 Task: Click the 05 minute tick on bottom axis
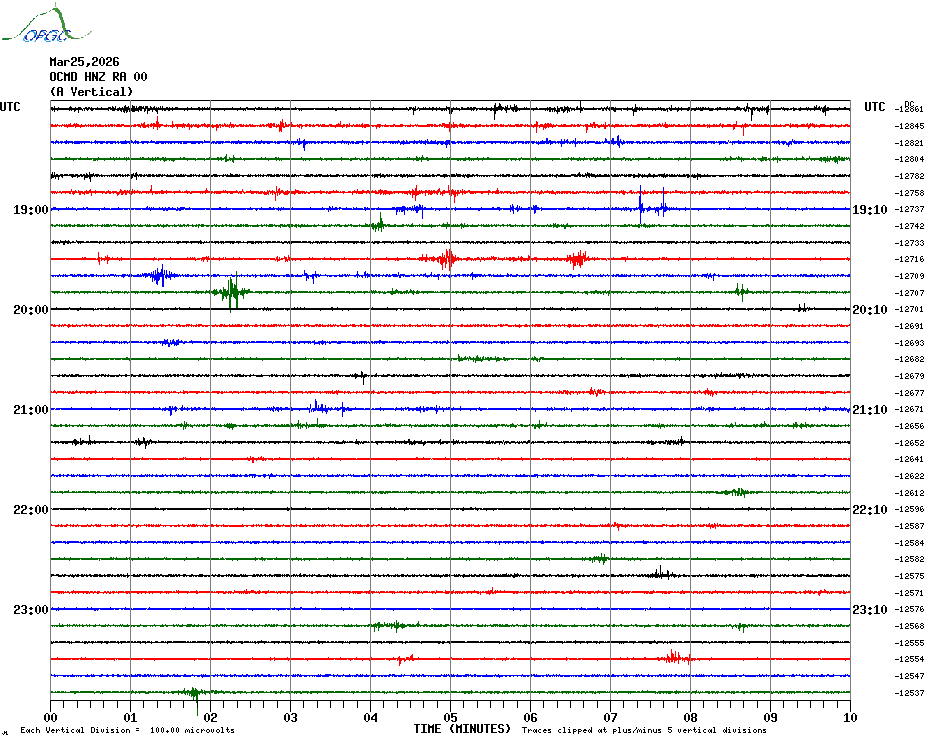450,717
